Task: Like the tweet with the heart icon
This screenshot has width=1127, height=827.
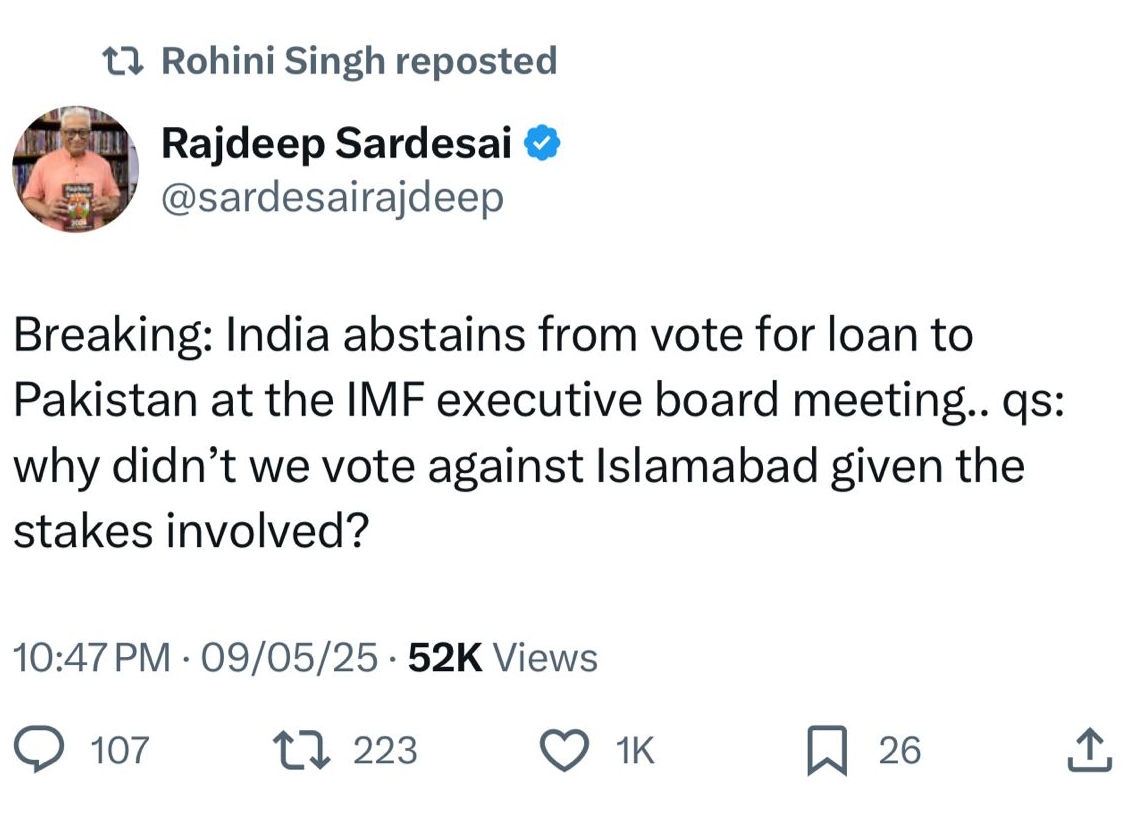Action: (x=564, y=750)
